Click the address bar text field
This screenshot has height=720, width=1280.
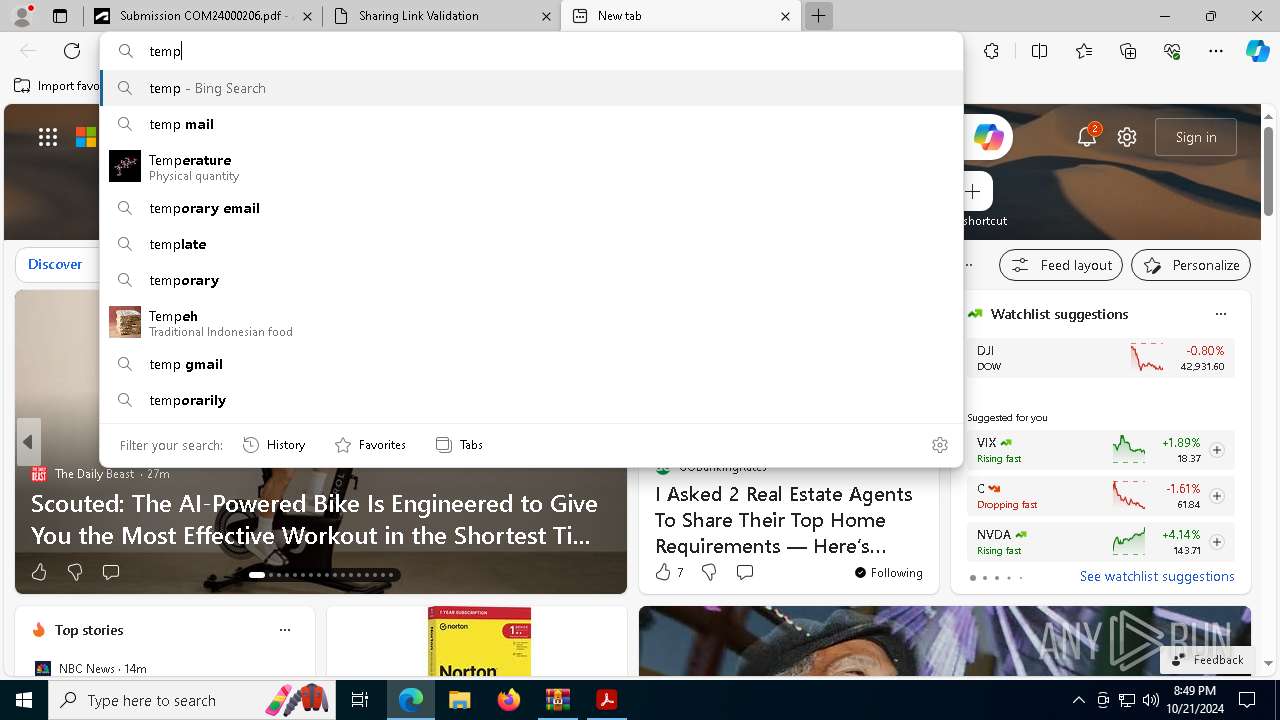point(531,51)
